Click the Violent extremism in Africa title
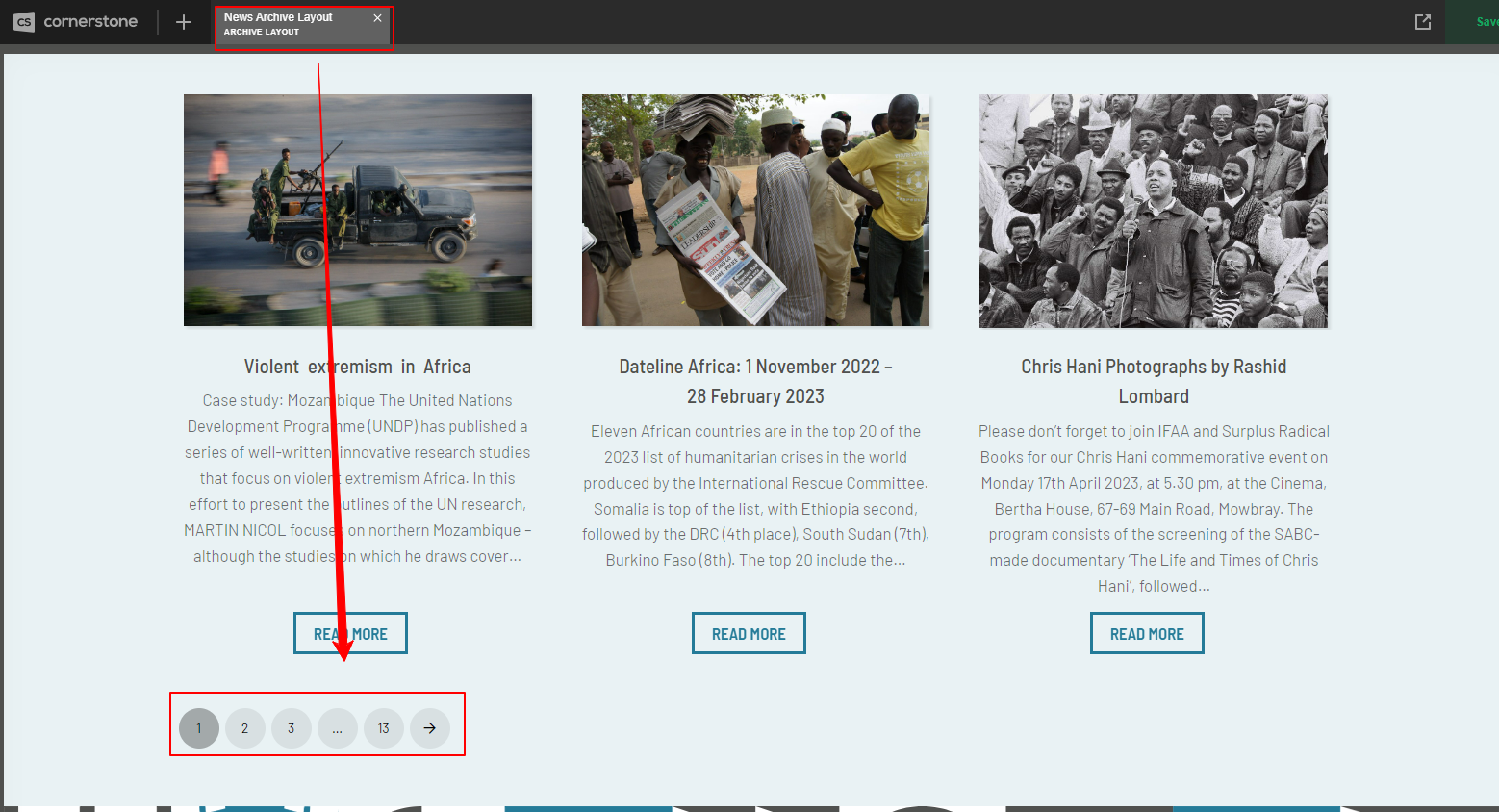The width and height of the screenshot is (1499, 812). (x=357, y=367)
